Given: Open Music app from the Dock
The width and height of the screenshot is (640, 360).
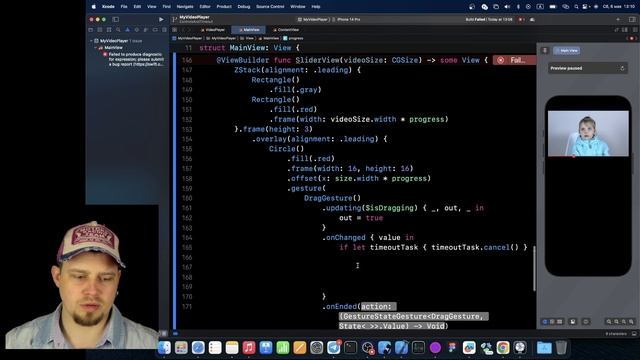Looking at the screenshot, I should (x=249, y=347).
